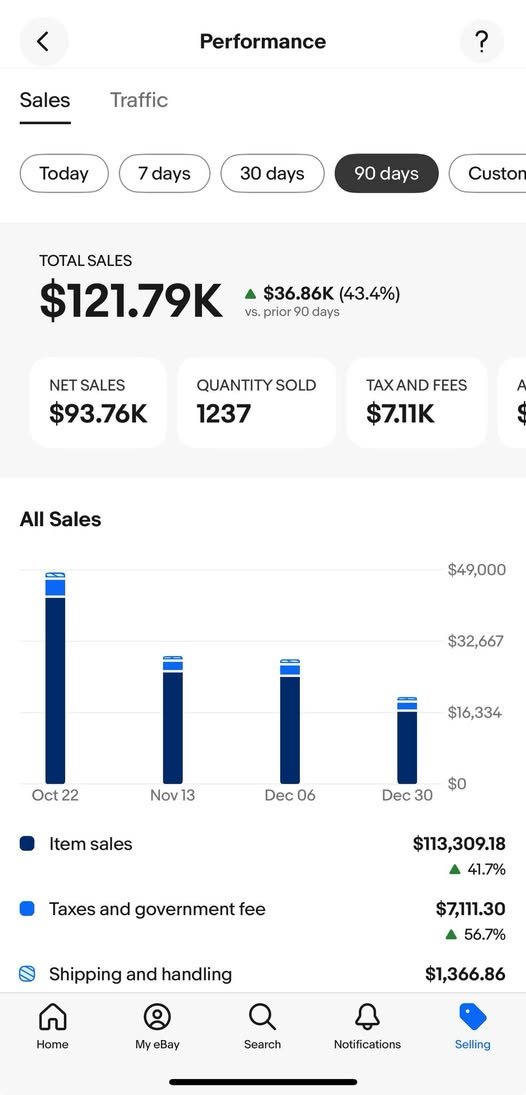Tap the Tax and Fees card
This screenshot has width=526, height=1095.
click(416, 402)
